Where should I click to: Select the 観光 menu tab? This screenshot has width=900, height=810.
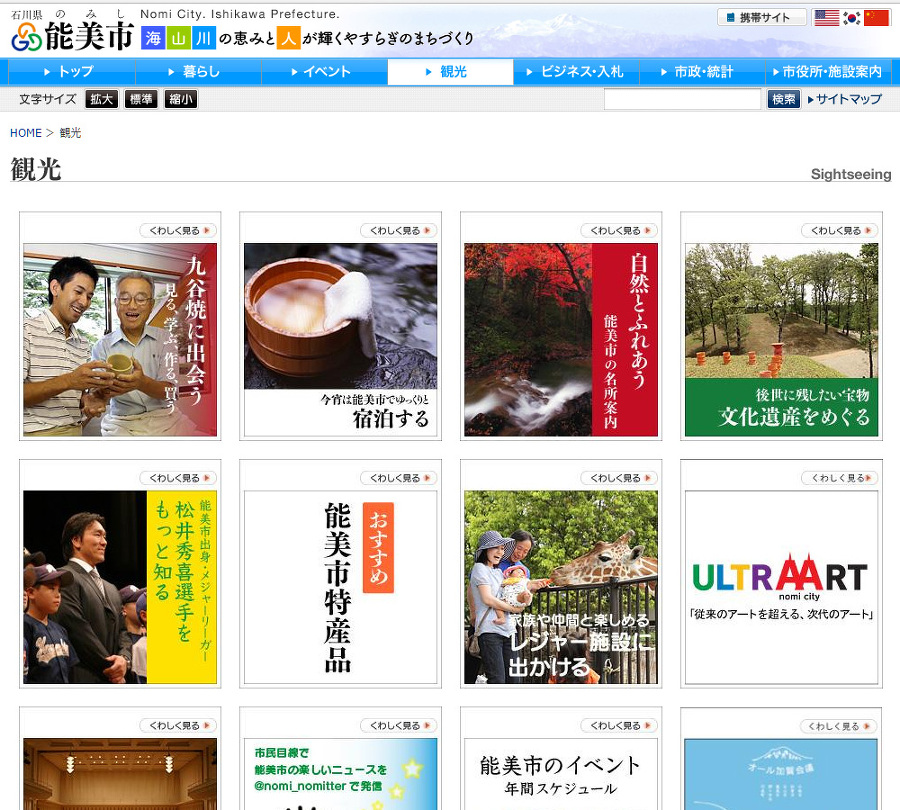[451, 72]
